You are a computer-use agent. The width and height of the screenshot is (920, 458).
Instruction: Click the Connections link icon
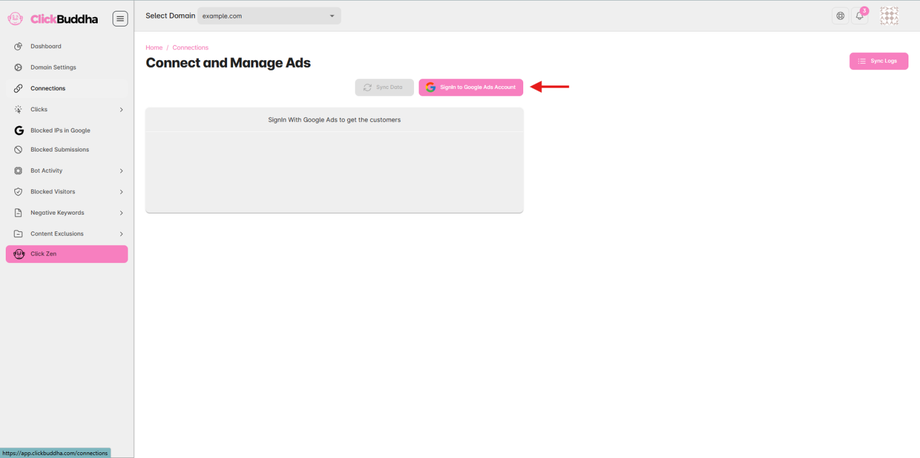click(18, 89)
